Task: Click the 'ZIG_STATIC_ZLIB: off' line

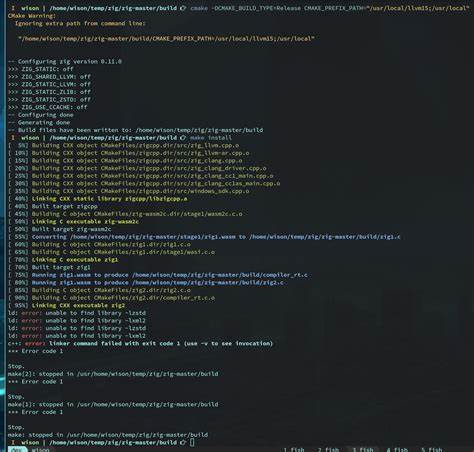Action: tap(49, 92)
